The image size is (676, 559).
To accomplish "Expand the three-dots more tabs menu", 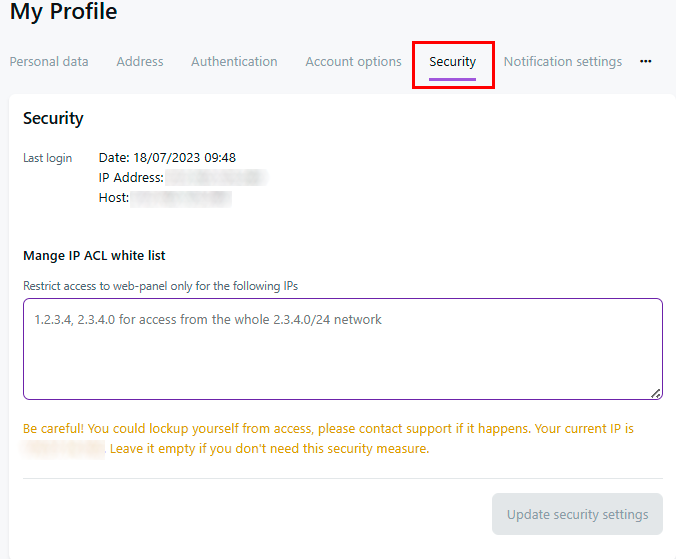I will pos(646,62).
